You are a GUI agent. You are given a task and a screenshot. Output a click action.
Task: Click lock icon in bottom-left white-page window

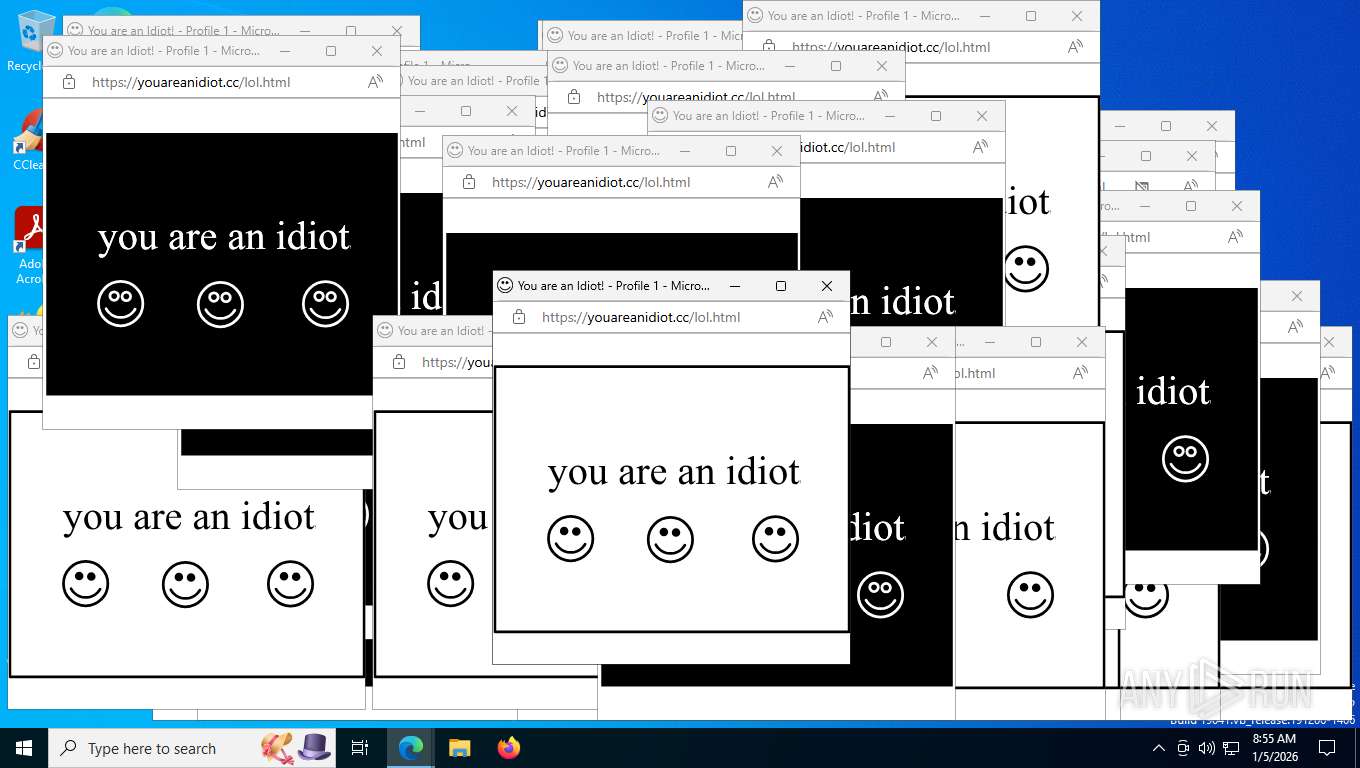coord(34,362)
